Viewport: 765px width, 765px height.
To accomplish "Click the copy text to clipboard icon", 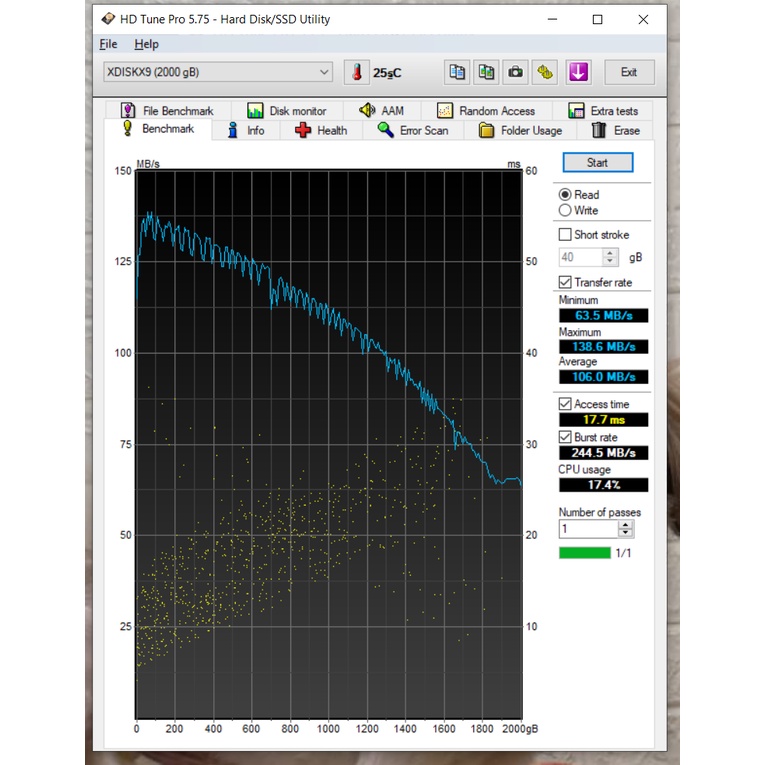I will pos(457,72).
